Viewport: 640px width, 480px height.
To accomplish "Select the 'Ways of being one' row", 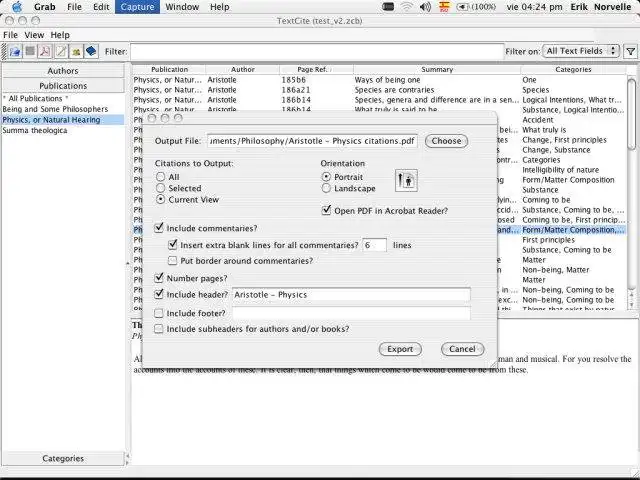I will tap(379, 80).
